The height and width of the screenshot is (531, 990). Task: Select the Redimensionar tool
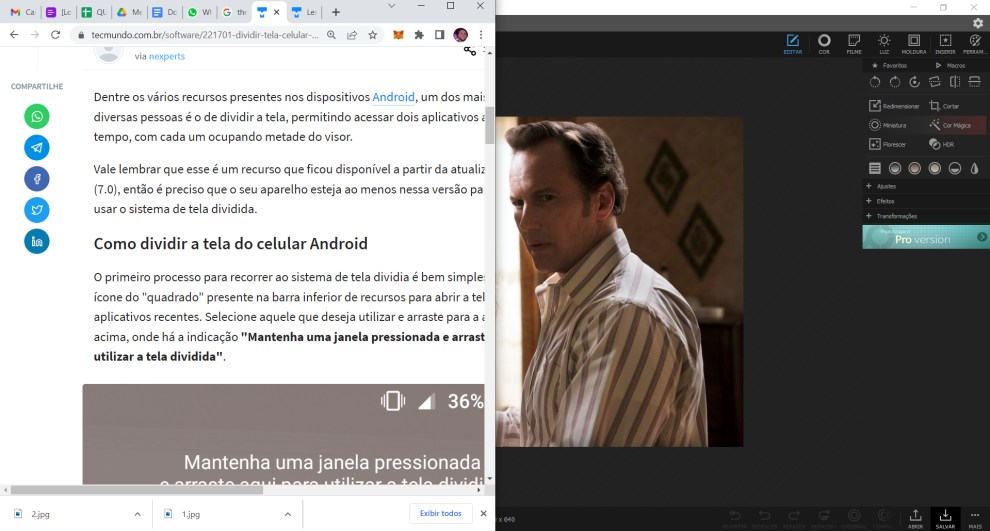894,106
